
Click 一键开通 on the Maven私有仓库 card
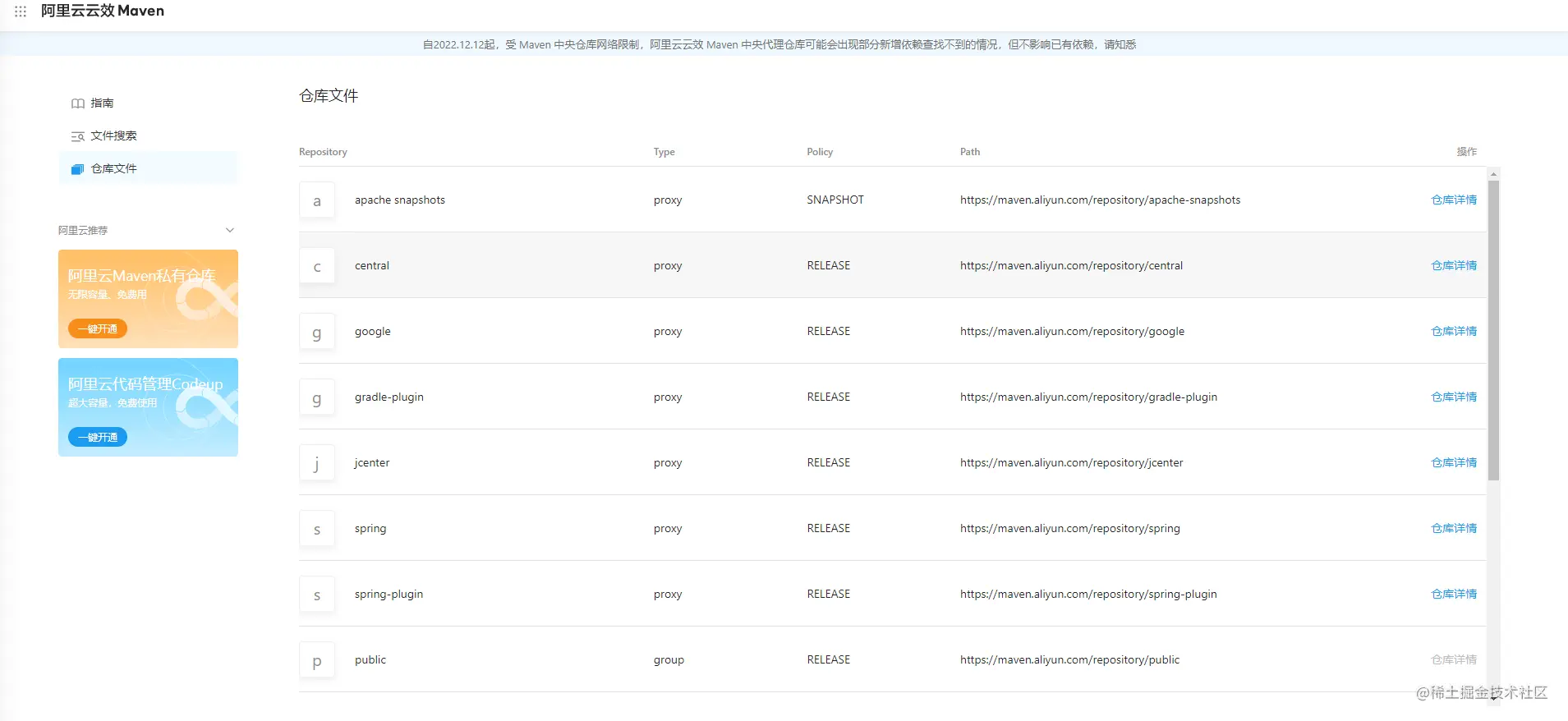98,328
